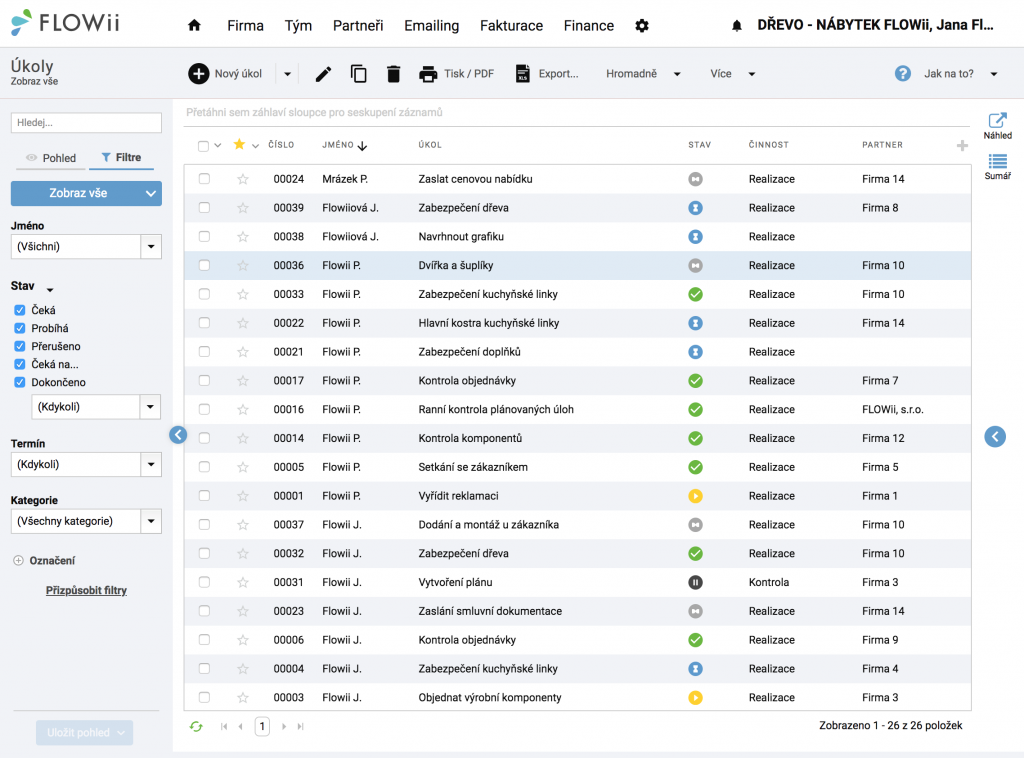The height and width of the screenshot is (758, 1024).
Task: Click status icon of task 00033
Action: tap(696, 294)
